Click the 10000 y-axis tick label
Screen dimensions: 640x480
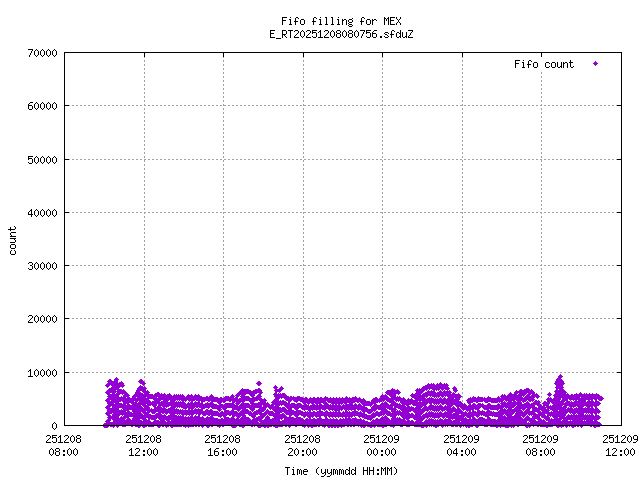[x=39, y=373]
